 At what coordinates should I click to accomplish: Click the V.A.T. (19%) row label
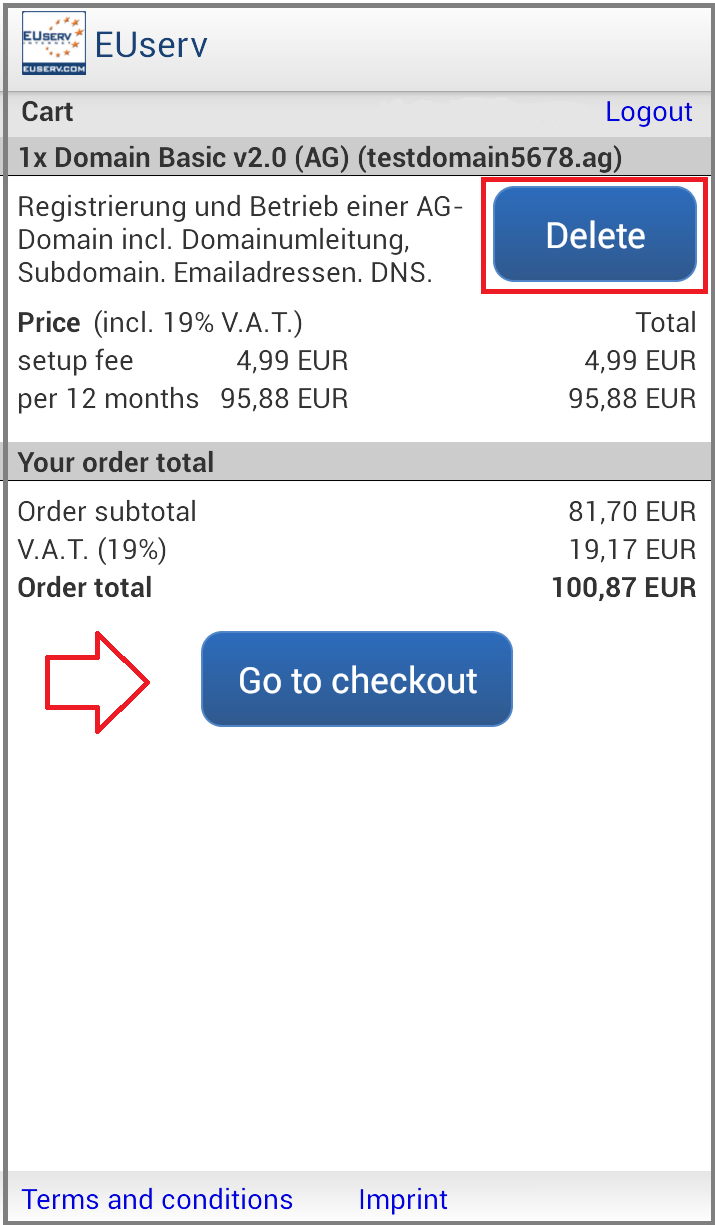point(92,549)
